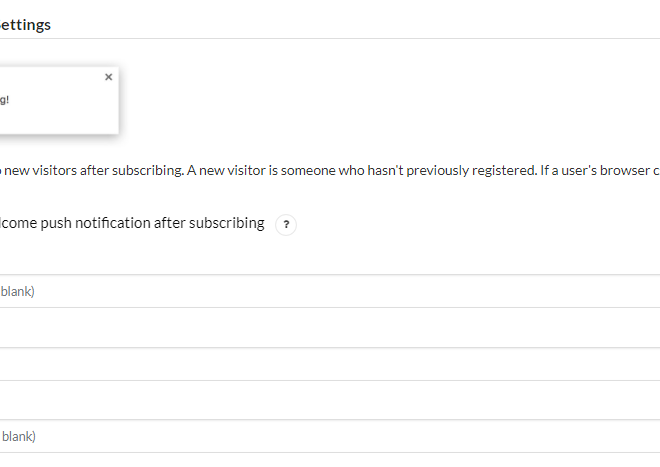This screenshot has width=660, height=467.
Task: Focus the first input field with the blank placeholder
Action: 330,291
